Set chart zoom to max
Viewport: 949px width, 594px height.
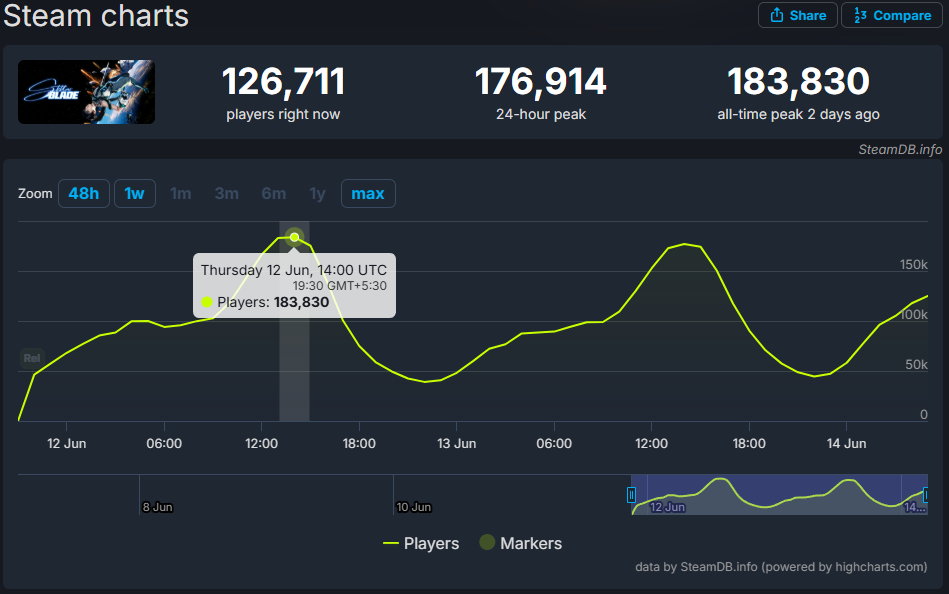click(368, 194)
